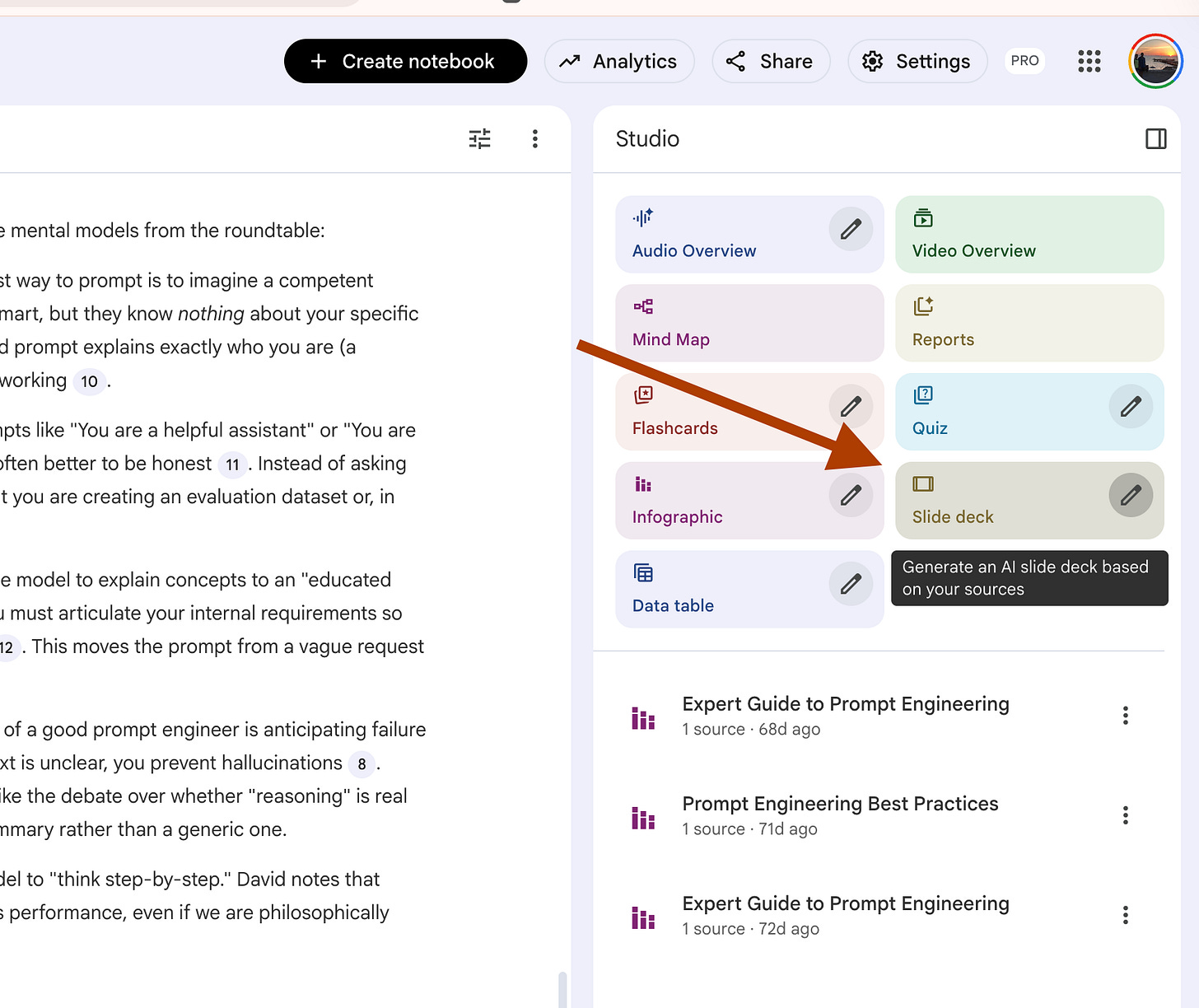Screen dimensions: 1199x1008
Task: Open the Google account profile picture
Action: click(x=1155, y=61)
